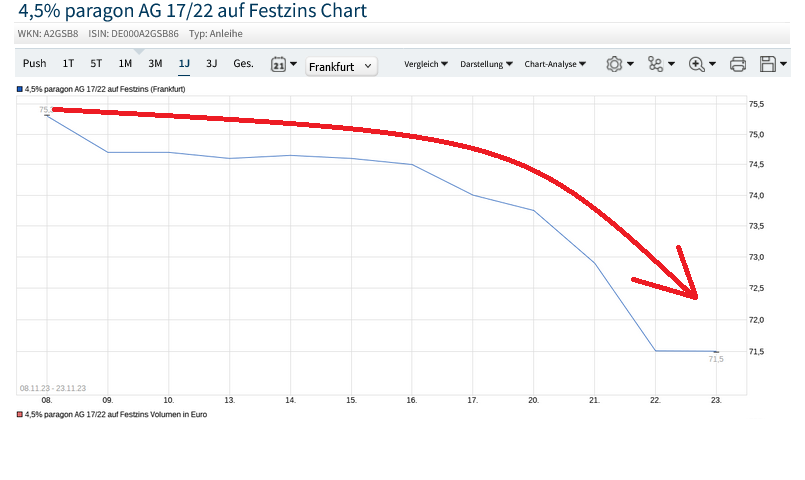Switch chart to 1T range
805x480 pixels.
point(68,63)
